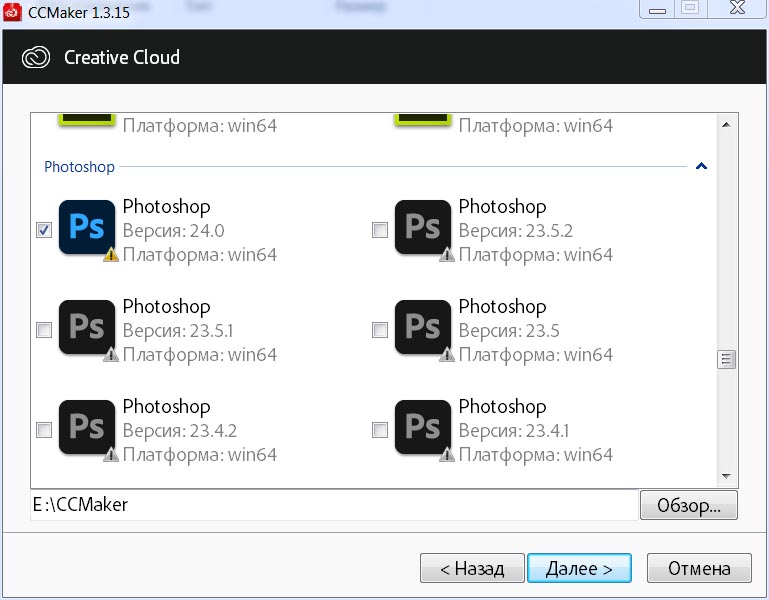Click the E:\CCMaker path field
Image resolution: width=769 pixels, height=600 pixels.
(x=334, y=505)
